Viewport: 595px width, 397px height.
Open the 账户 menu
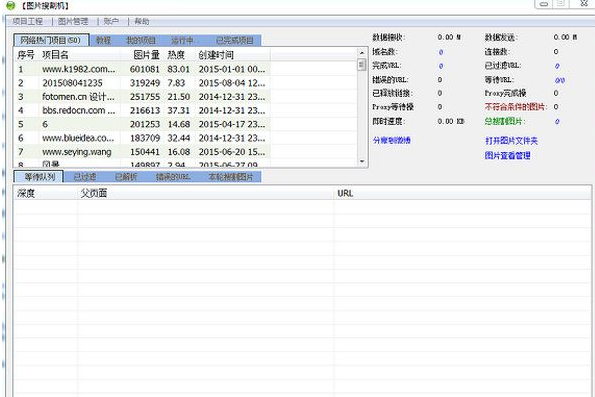[111, 21]
